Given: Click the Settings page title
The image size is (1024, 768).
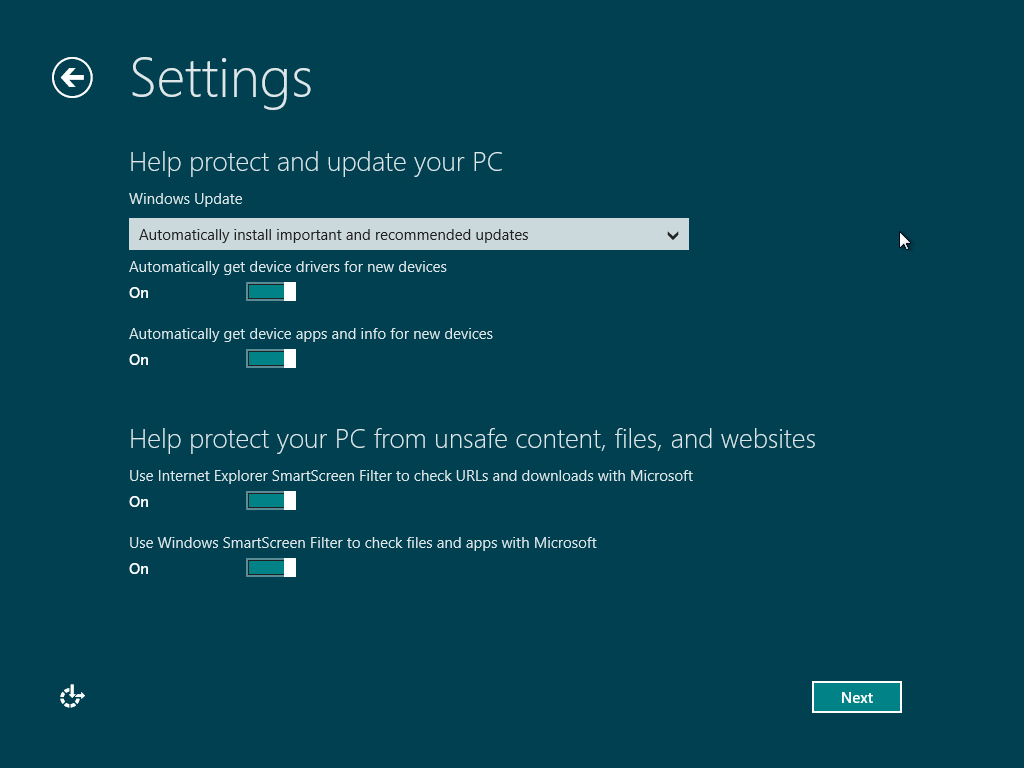Looking at the screenshot, I should tap(221, 79).
